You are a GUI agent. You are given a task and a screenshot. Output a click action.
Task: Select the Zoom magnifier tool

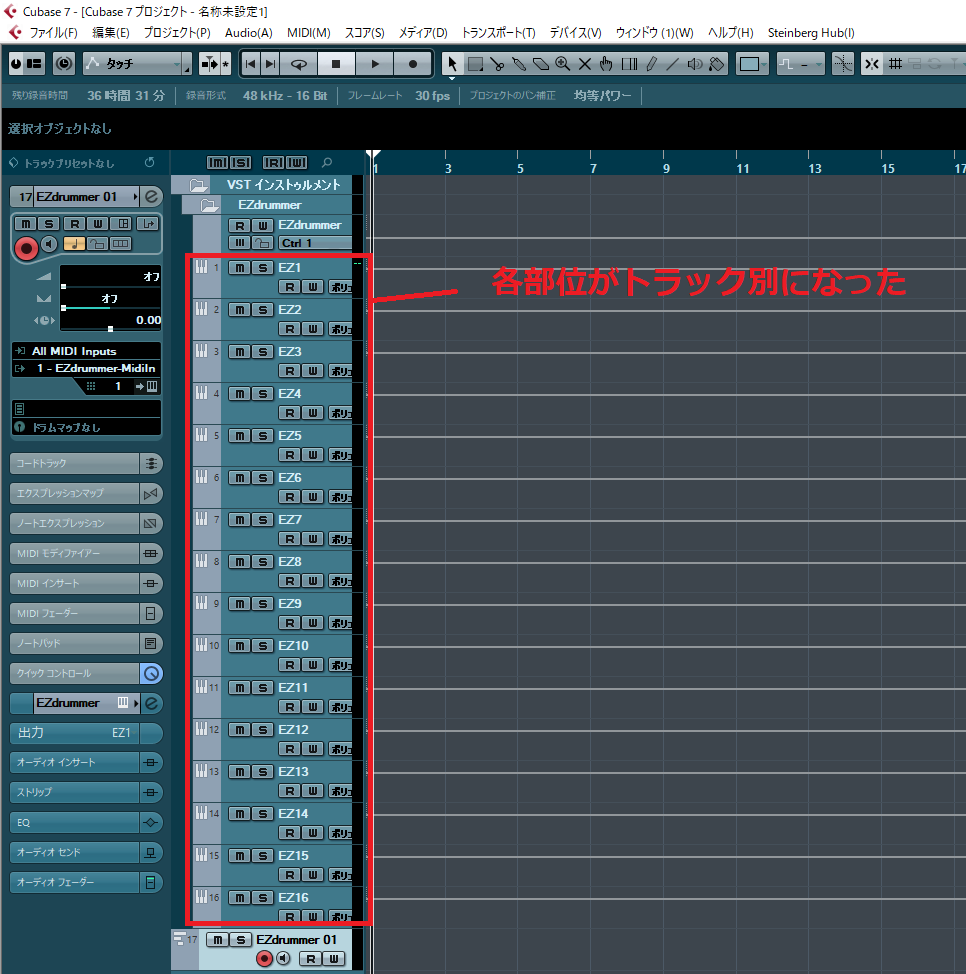pyautogui.click(x=563, y=64)
